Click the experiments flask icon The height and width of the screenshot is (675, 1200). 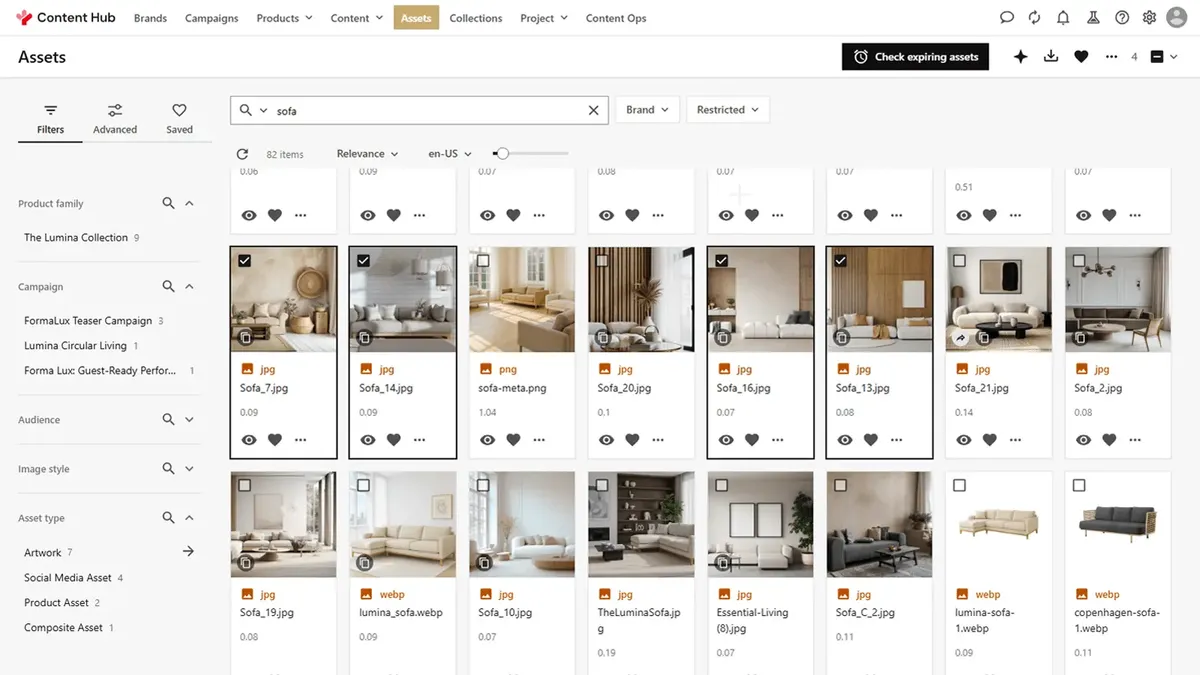tap(1092, 17)
